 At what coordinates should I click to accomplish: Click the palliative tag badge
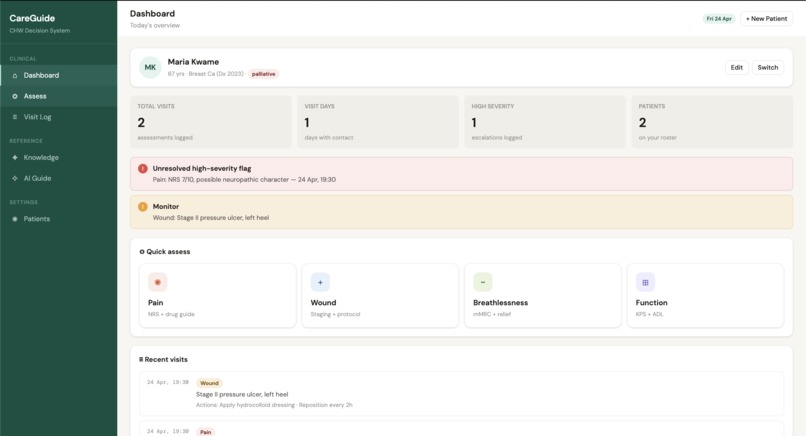263,74
